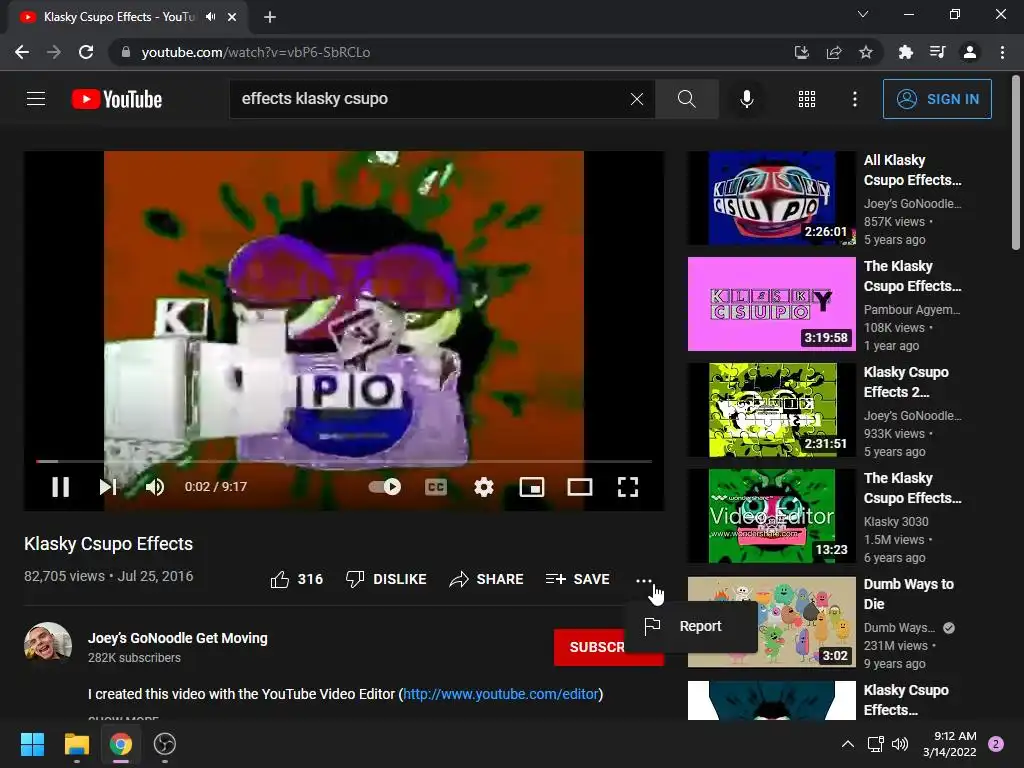This screenshot has height=768, width=1024.
Task: Clear the search text with X
Action: point(637,99)
